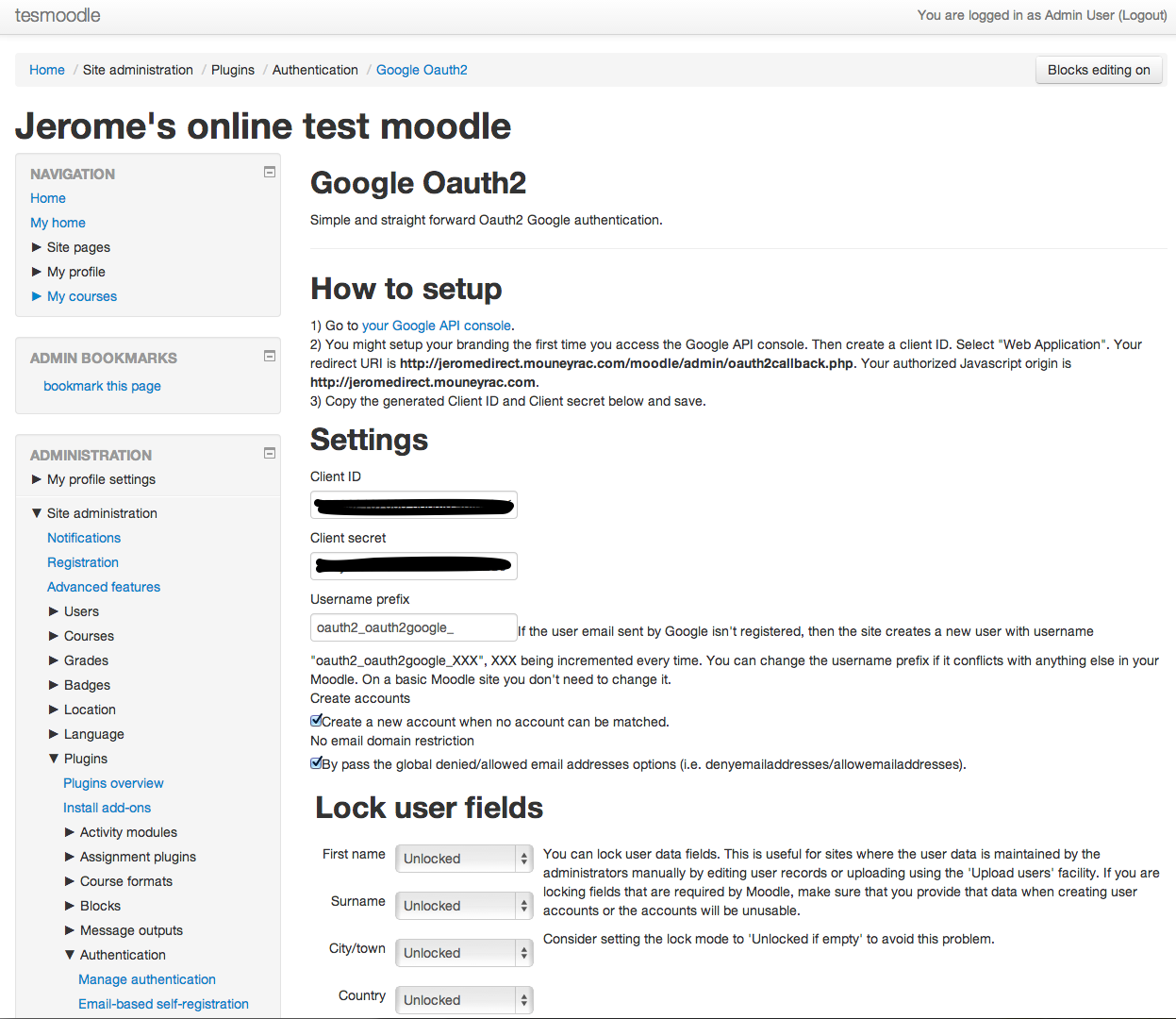
Task: Open Advanced features link
Action: (x=104, y=587)
